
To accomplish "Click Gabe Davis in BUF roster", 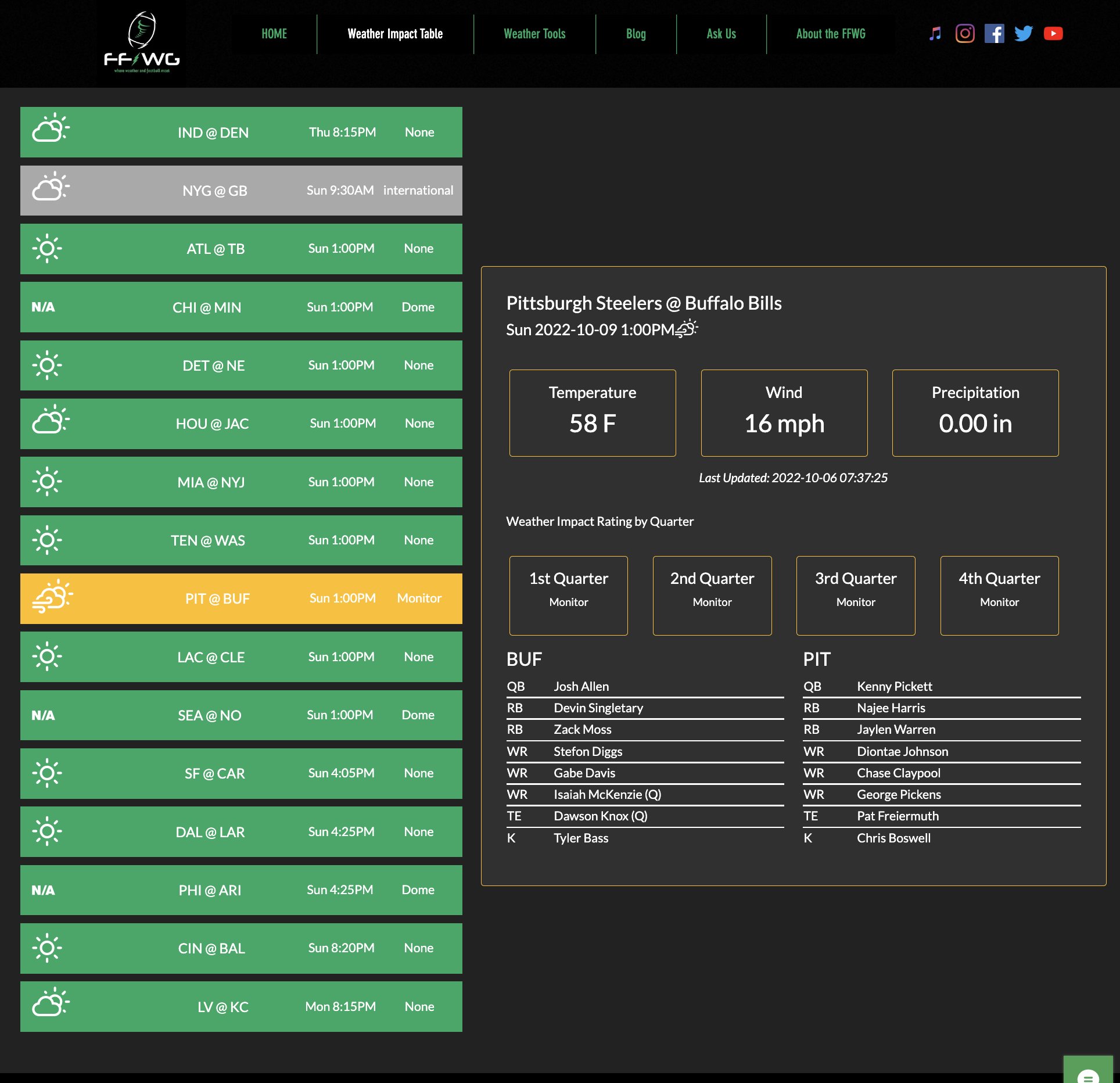I will tap(584, 773).
